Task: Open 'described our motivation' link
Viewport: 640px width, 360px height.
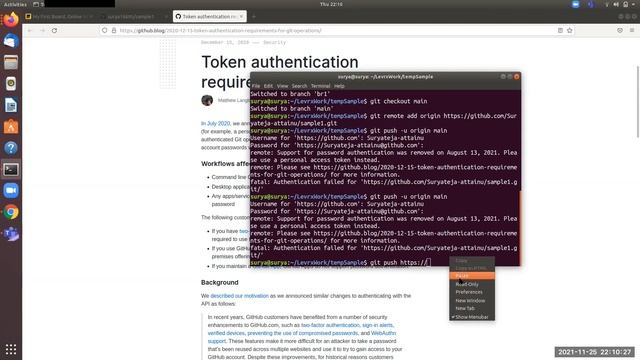Action: [x=239, y=296]
